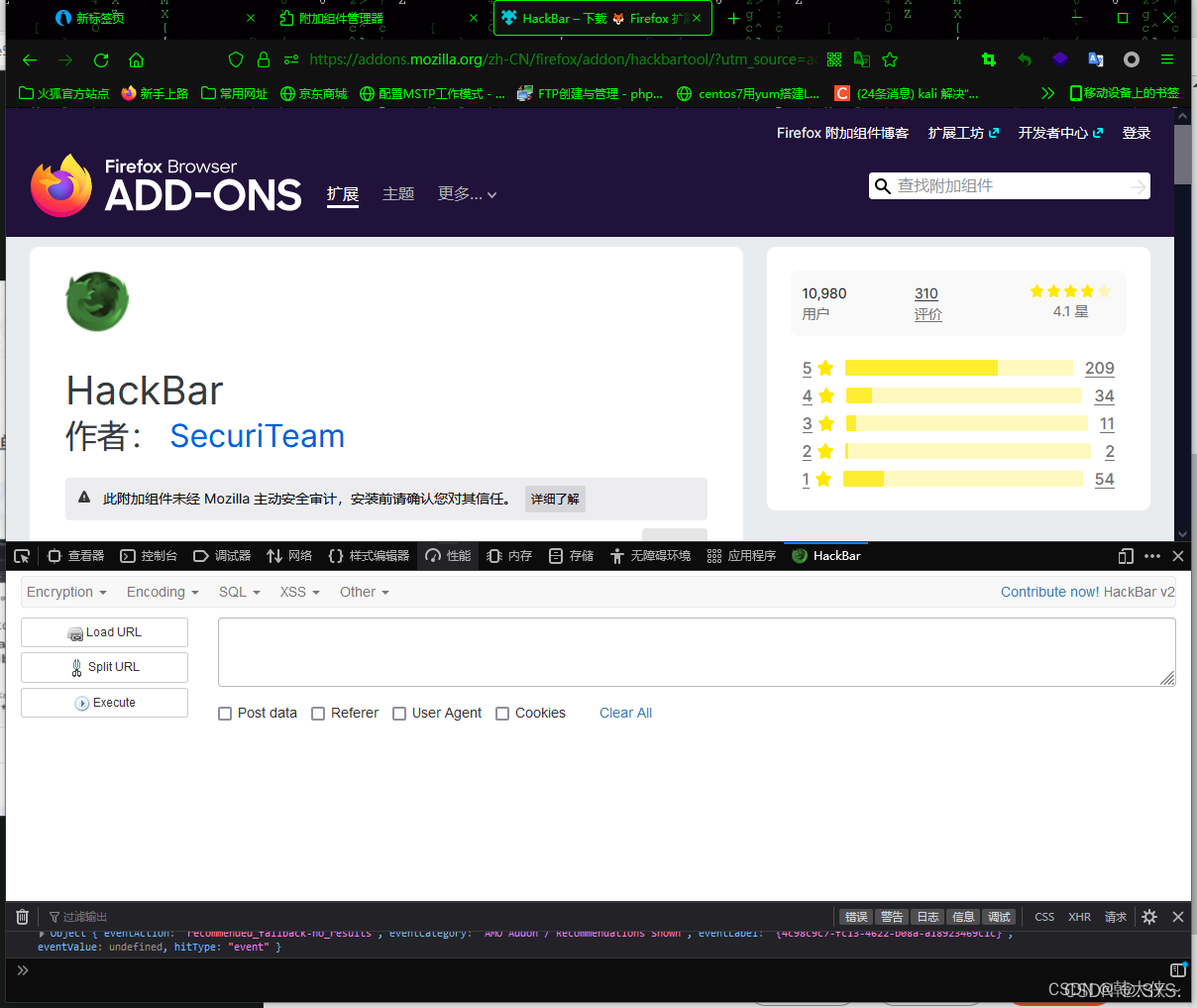Click the purple diamond extension icon
The width and height of the screenshot is (1197, 1008).
[x=1060, y=59]
